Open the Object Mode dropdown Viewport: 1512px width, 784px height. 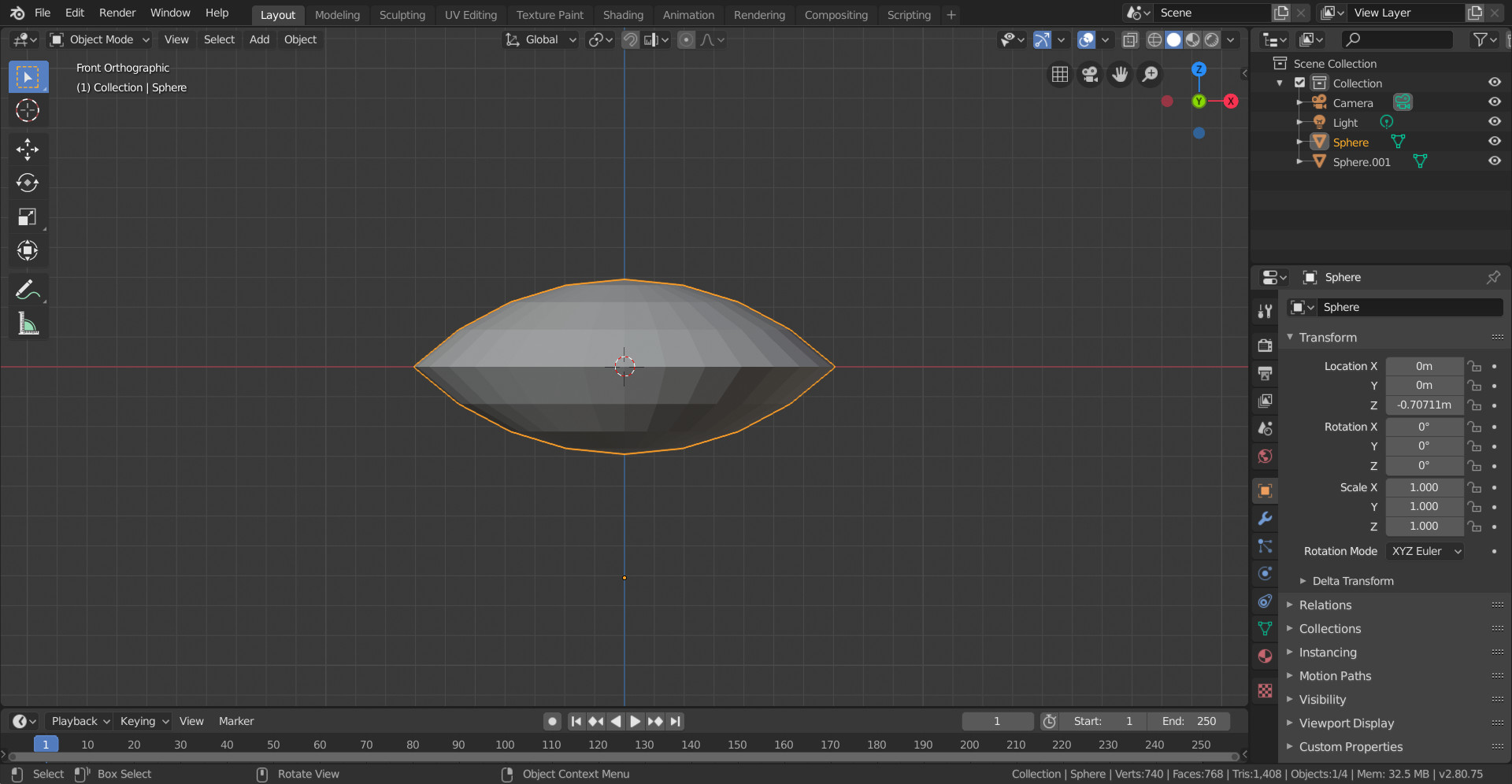(x=100, y=39)
